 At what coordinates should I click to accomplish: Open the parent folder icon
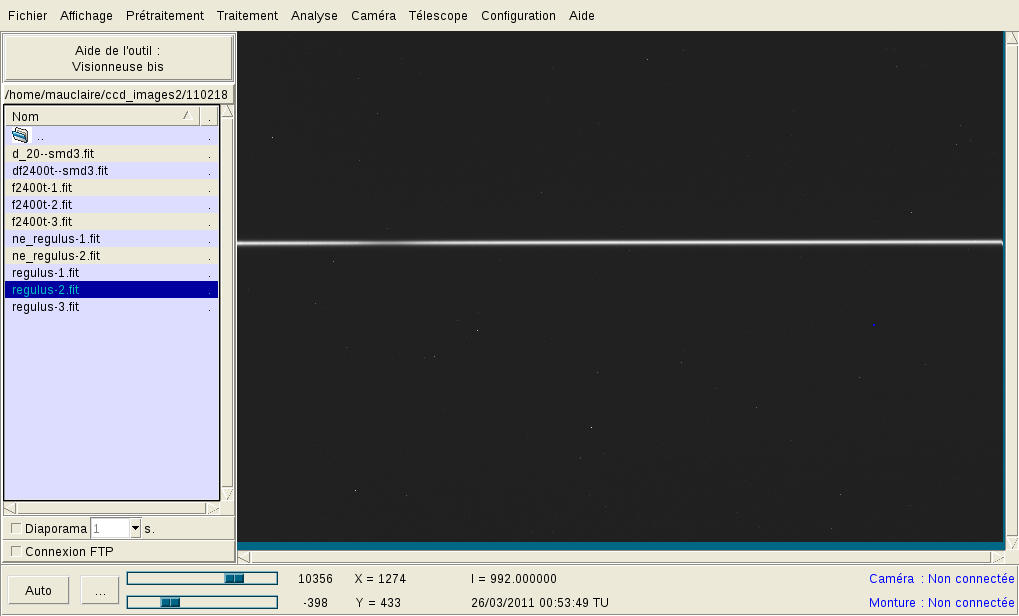(x=20, y=135)
